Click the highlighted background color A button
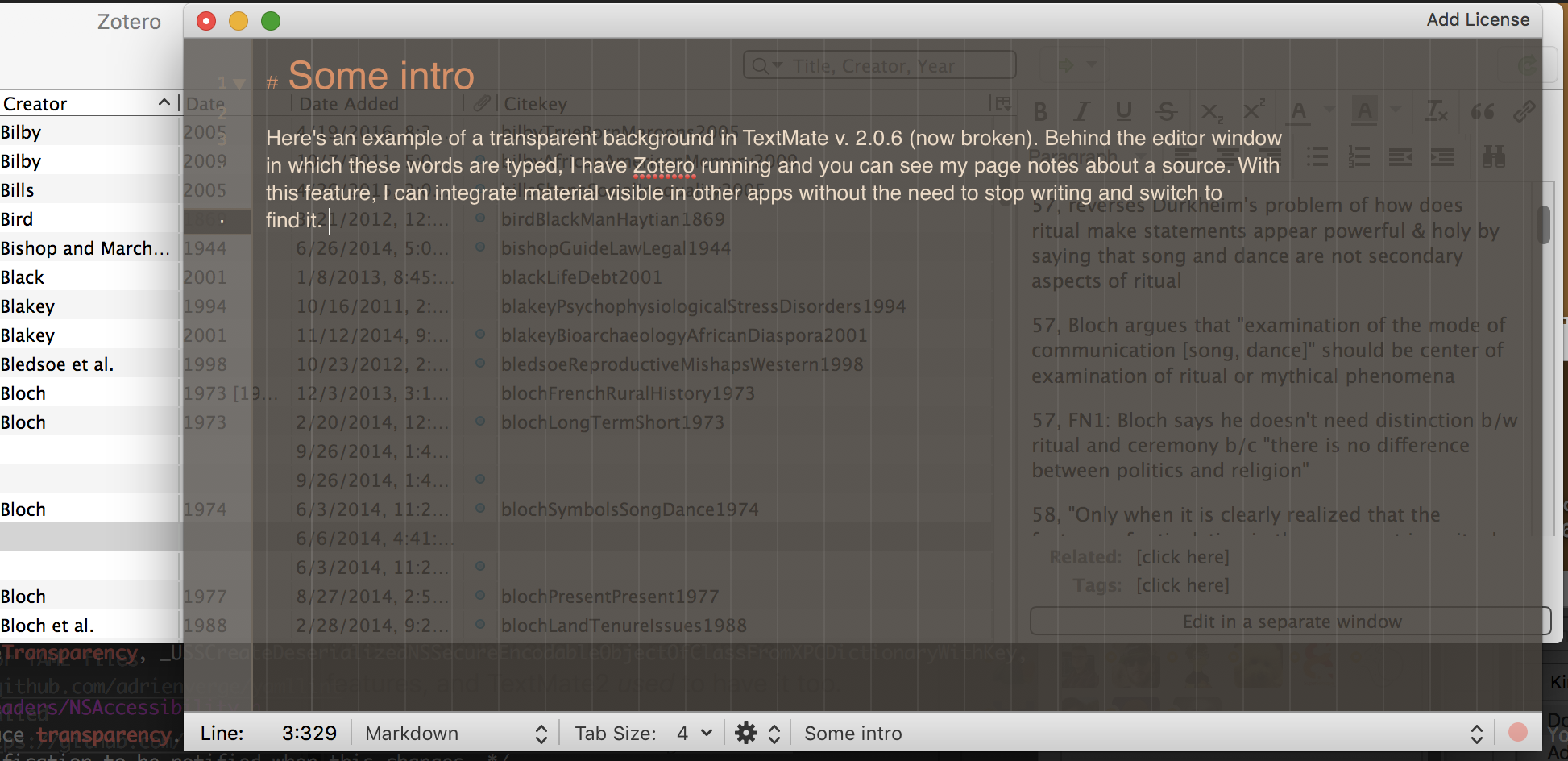The height and width of the screenshot is (761, 1568). [1364, 111]
